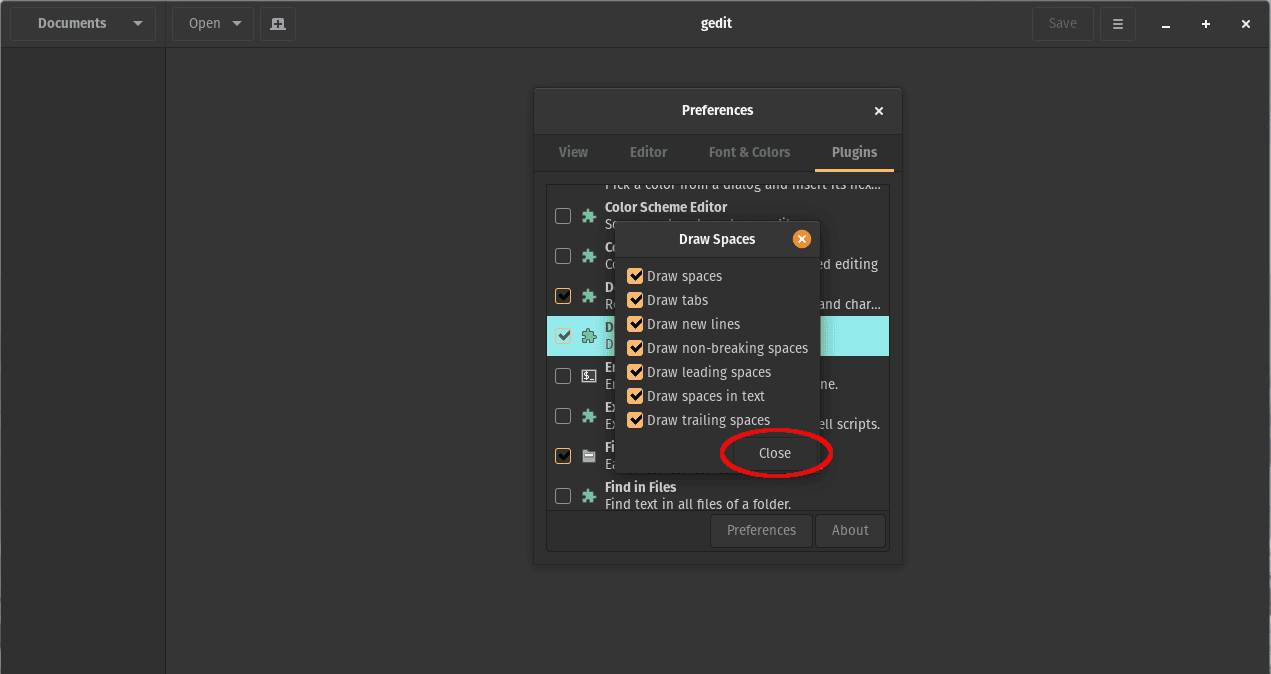Select the Plugins tab
This screenshot has height=674, width=1271.
pyautogui.click(x=854, y=152)
